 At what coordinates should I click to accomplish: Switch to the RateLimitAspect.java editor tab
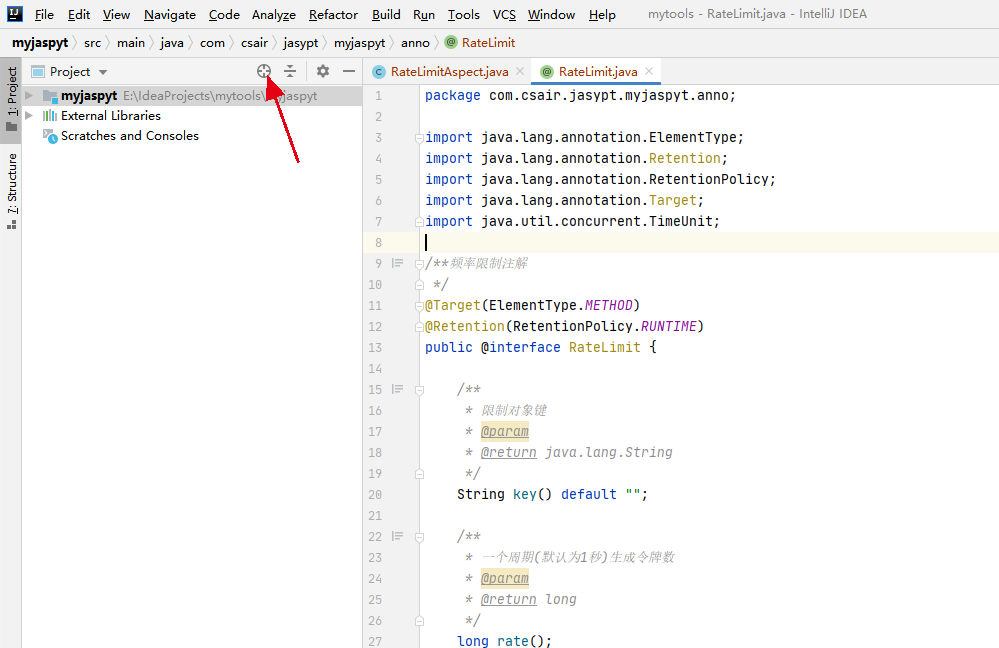coord(449,72)
